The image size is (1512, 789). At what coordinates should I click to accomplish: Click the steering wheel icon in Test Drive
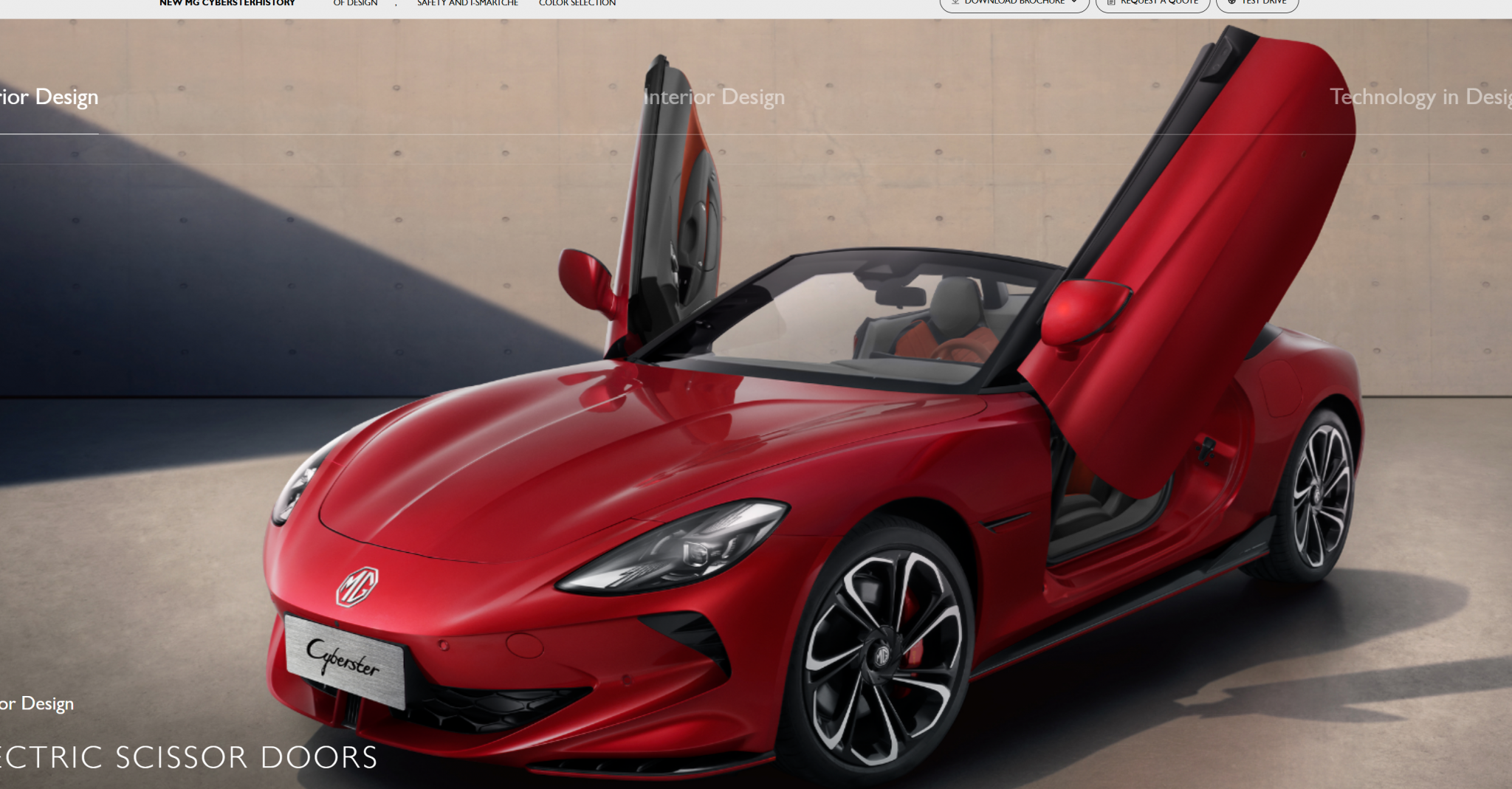1231,2
